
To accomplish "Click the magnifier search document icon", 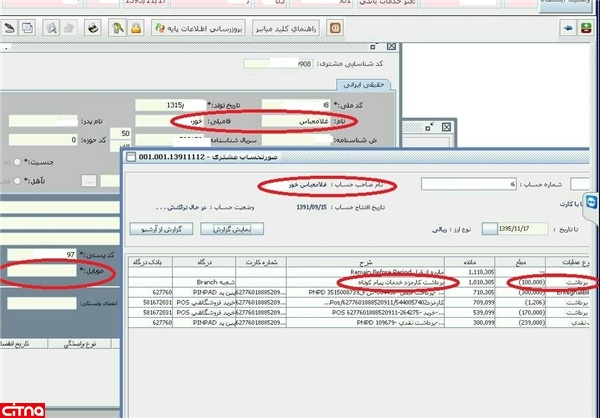I will click(x=51, y=28).
